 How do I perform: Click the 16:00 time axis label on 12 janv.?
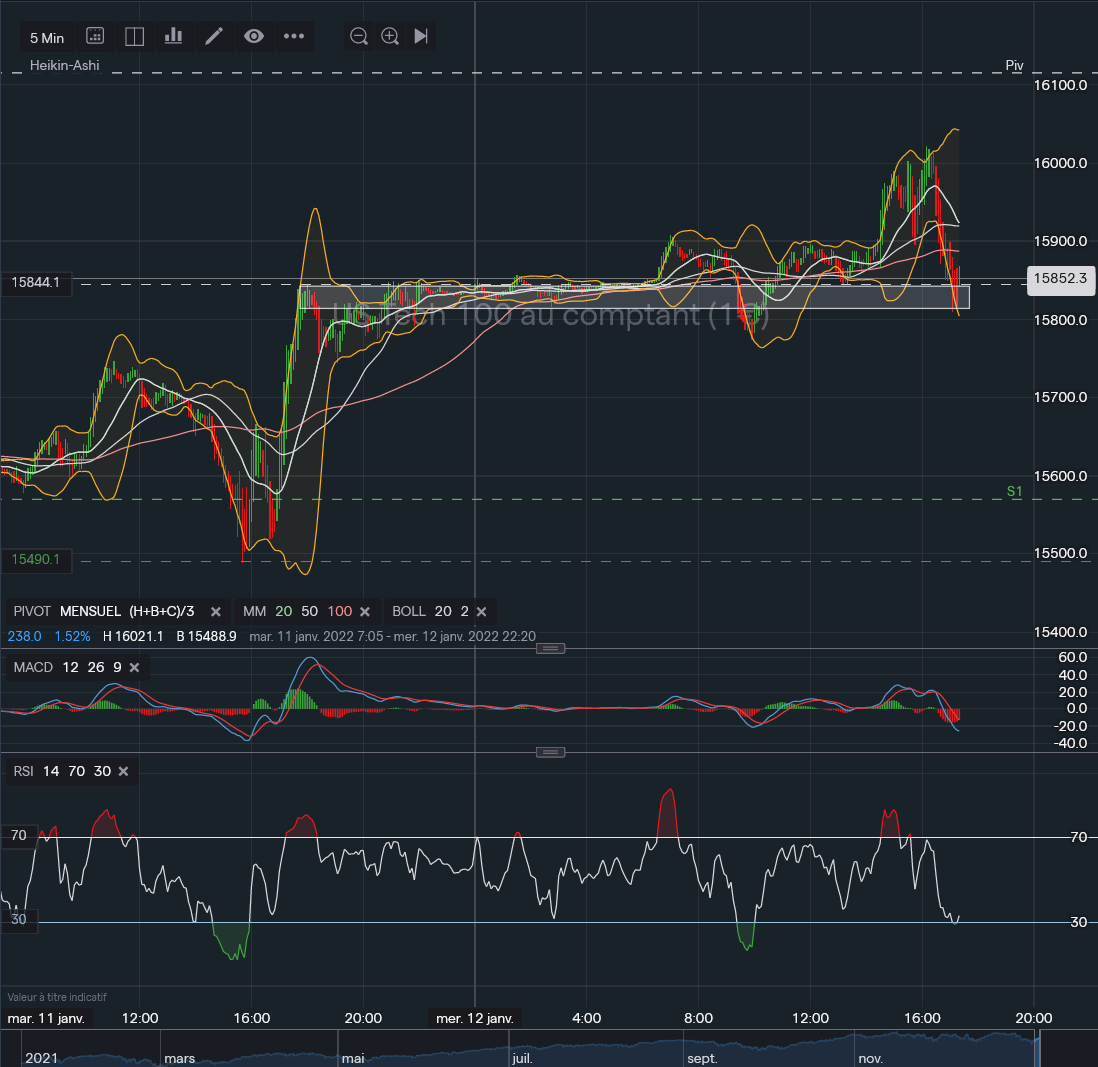[x=922, y=1019]
